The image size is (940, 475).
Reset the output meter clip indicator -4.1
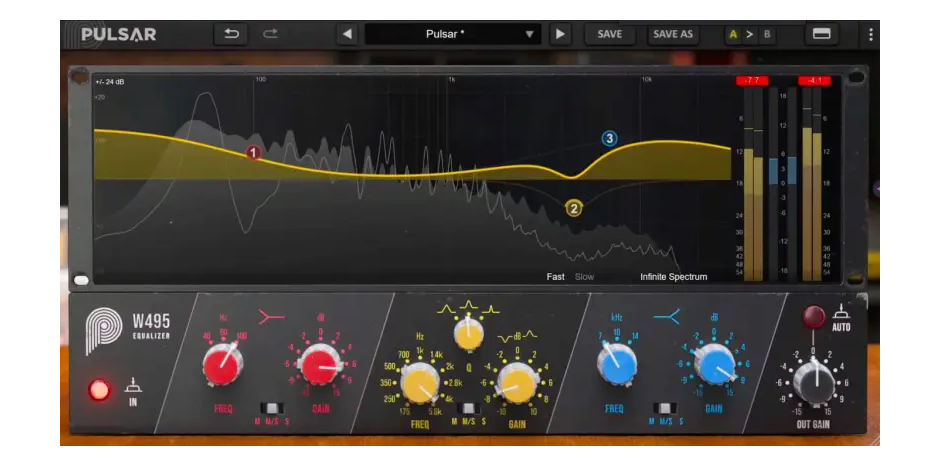815,80
